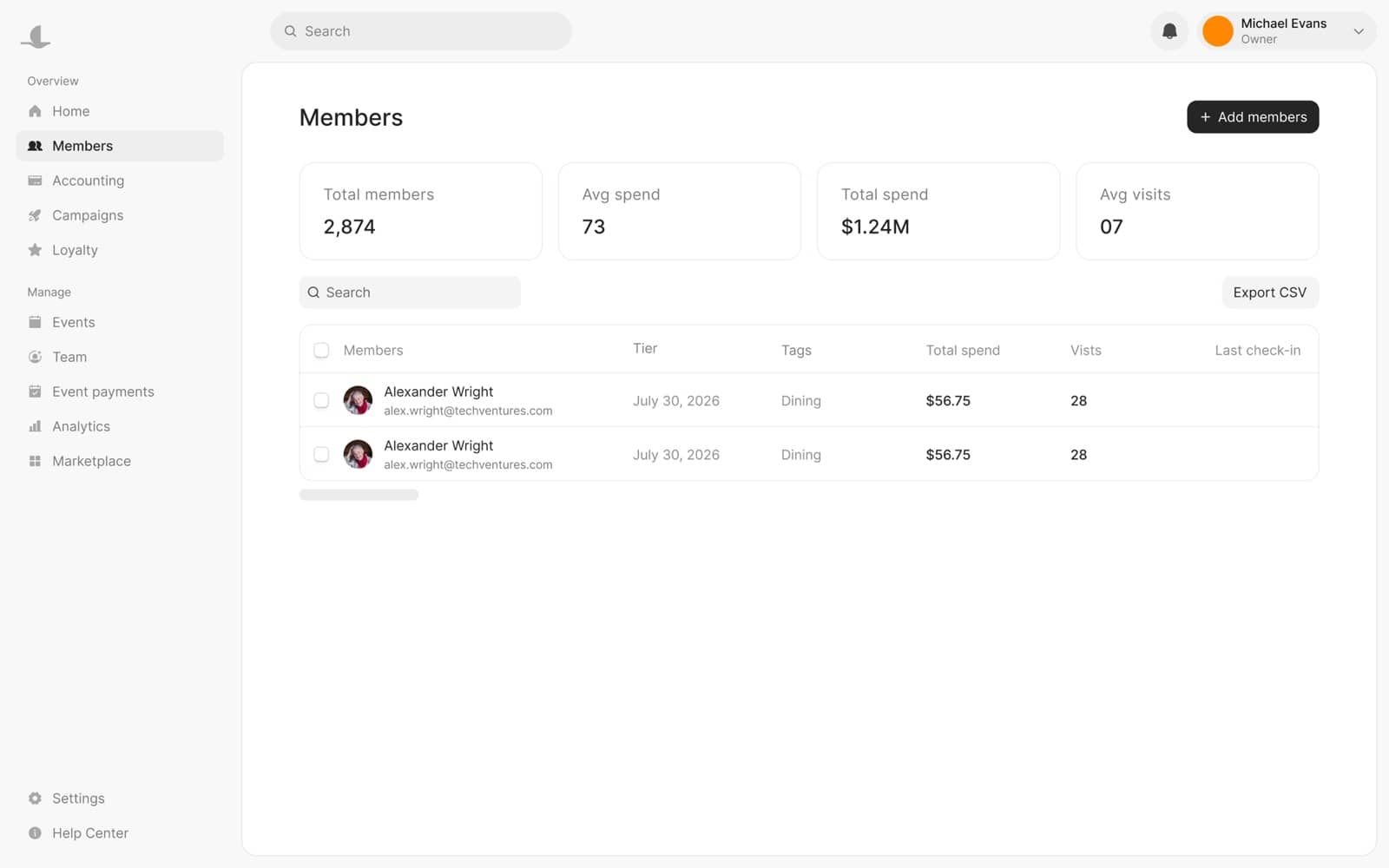Viewport: 1389px width, 868px height.
Task: Click the Loyalty star icon
Action: 35,250
